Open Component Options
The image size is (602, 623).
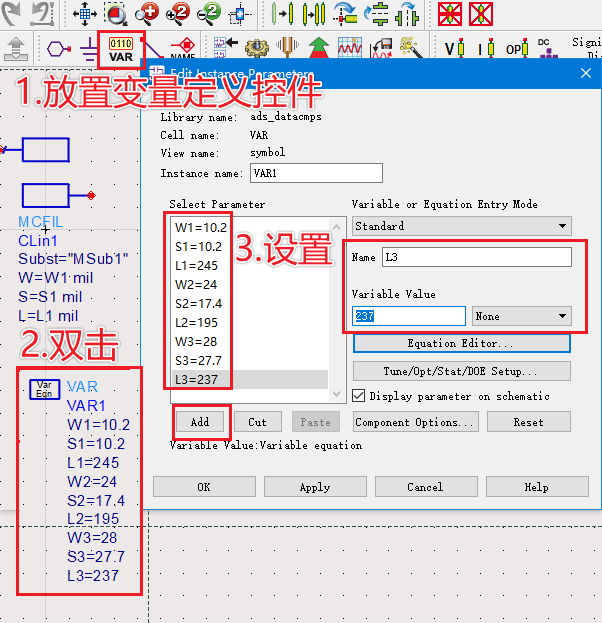point(416,422)
